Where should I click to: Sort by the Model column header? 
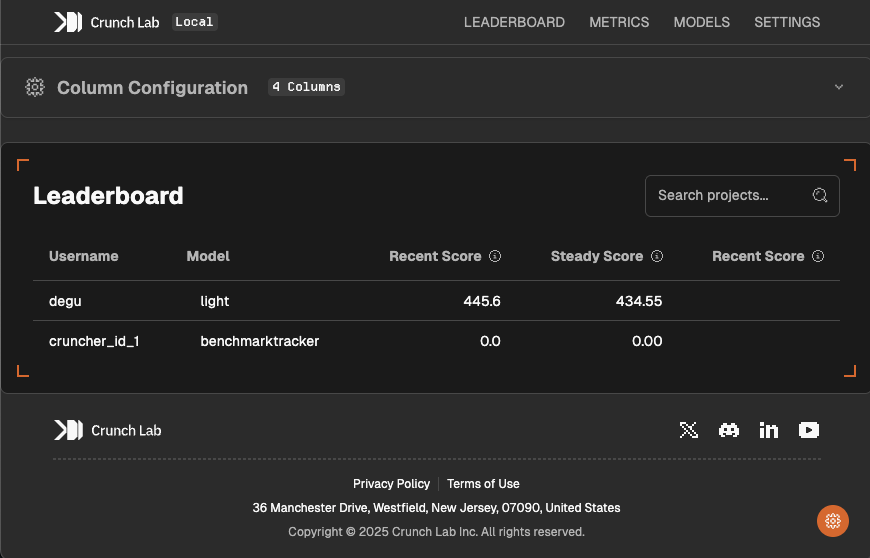[x=208, y=256]
